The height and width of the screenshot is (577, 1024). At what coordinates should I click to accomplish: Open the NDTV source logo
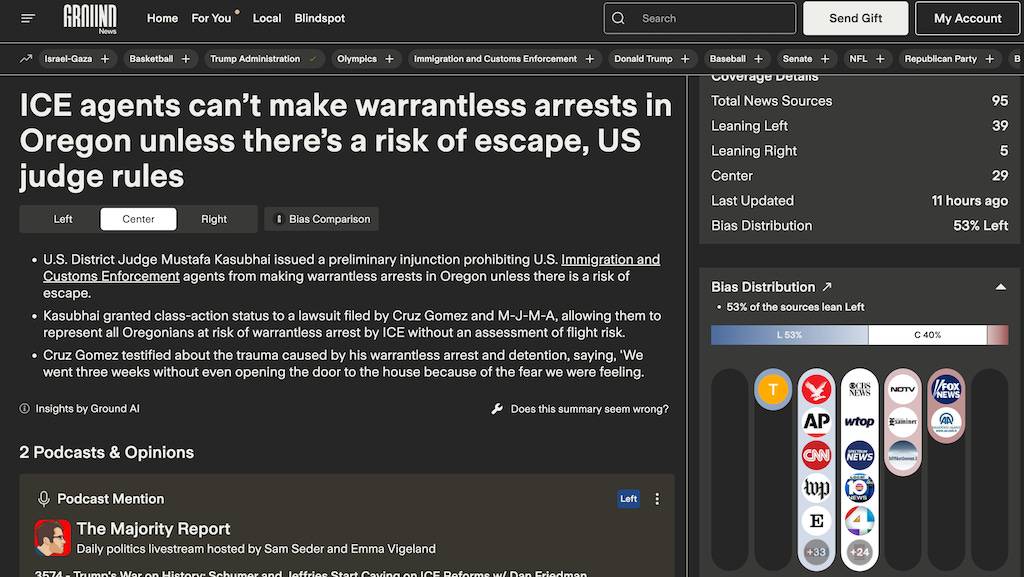[x=902, y=388]
